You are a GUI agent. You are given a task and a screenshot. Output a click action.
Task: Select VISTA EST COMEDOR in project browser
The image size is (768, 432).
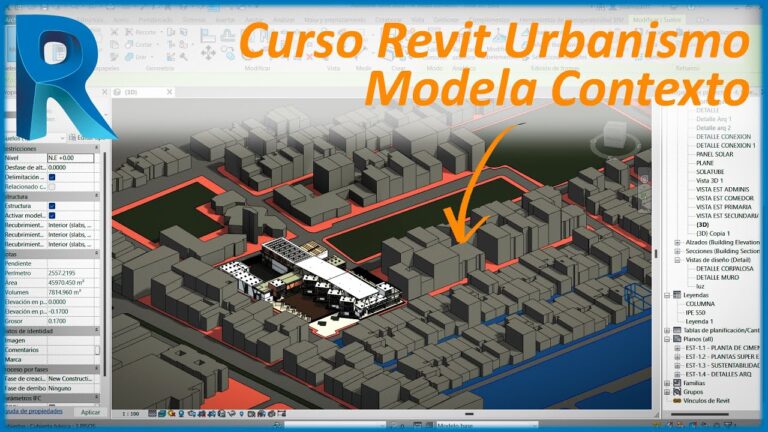pos(725,198)
